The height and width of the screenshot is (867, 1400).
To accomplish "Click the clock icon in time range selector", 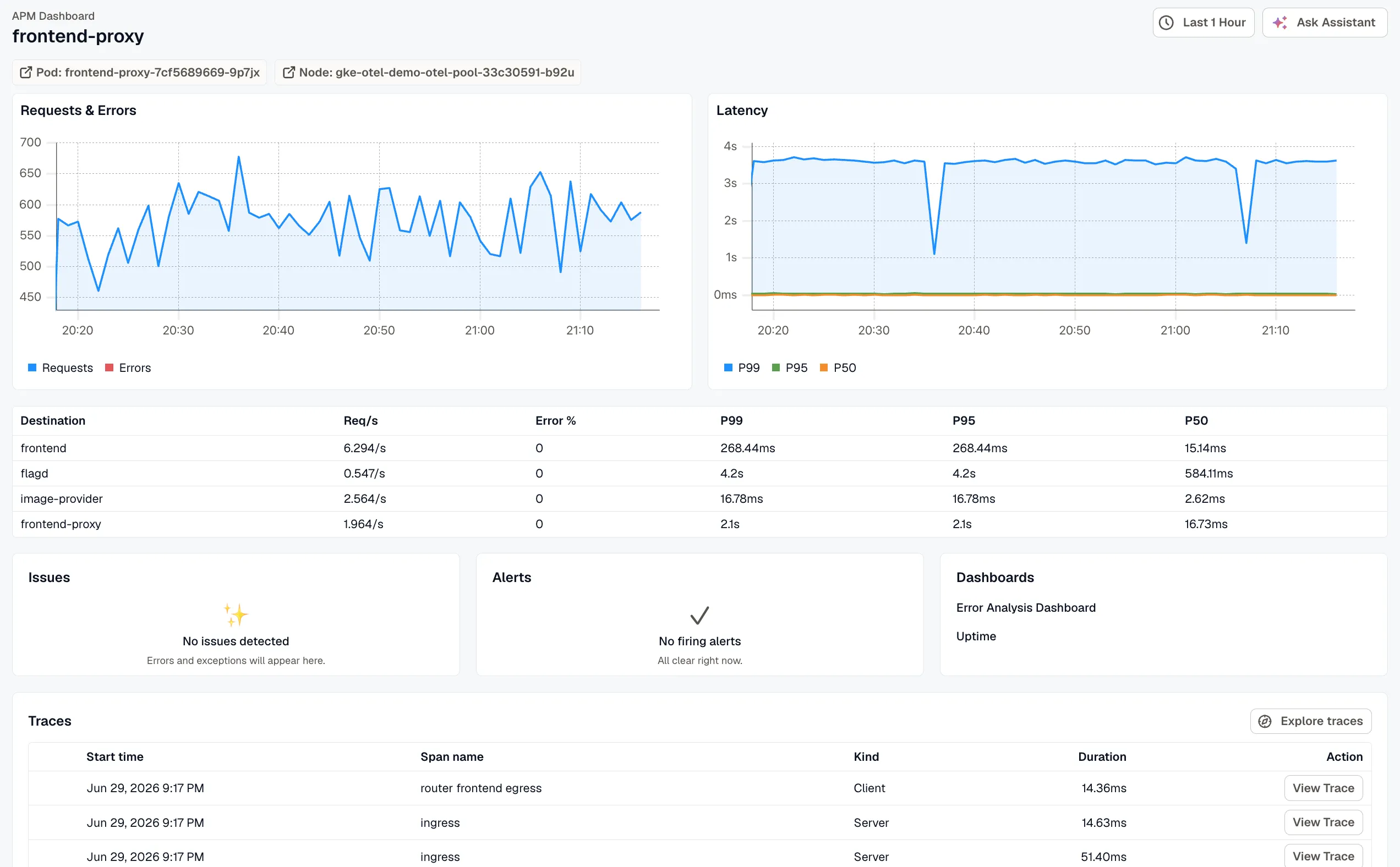I will 1166,23.
